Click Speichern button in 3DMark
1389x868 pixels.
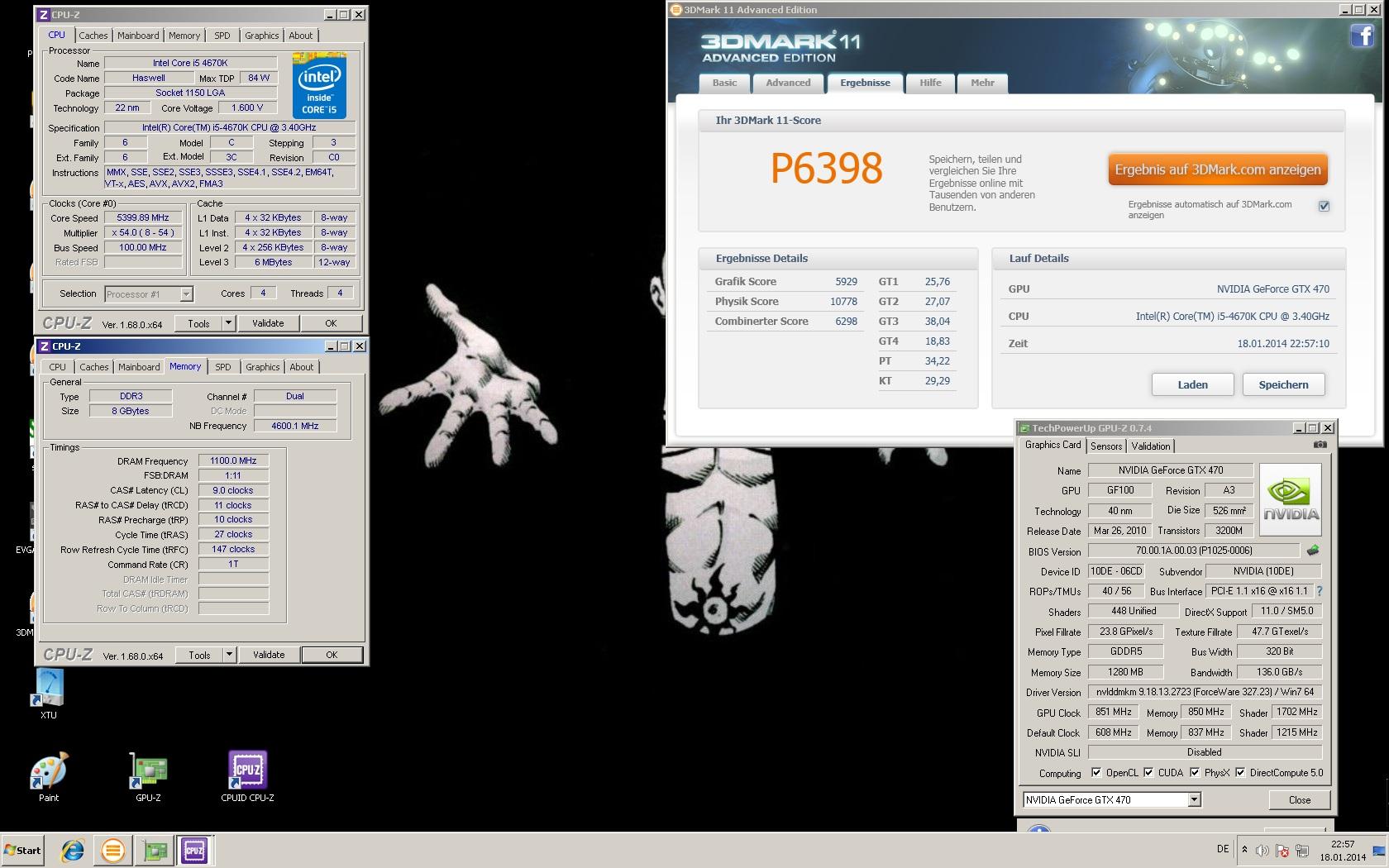coord(1284,384)
